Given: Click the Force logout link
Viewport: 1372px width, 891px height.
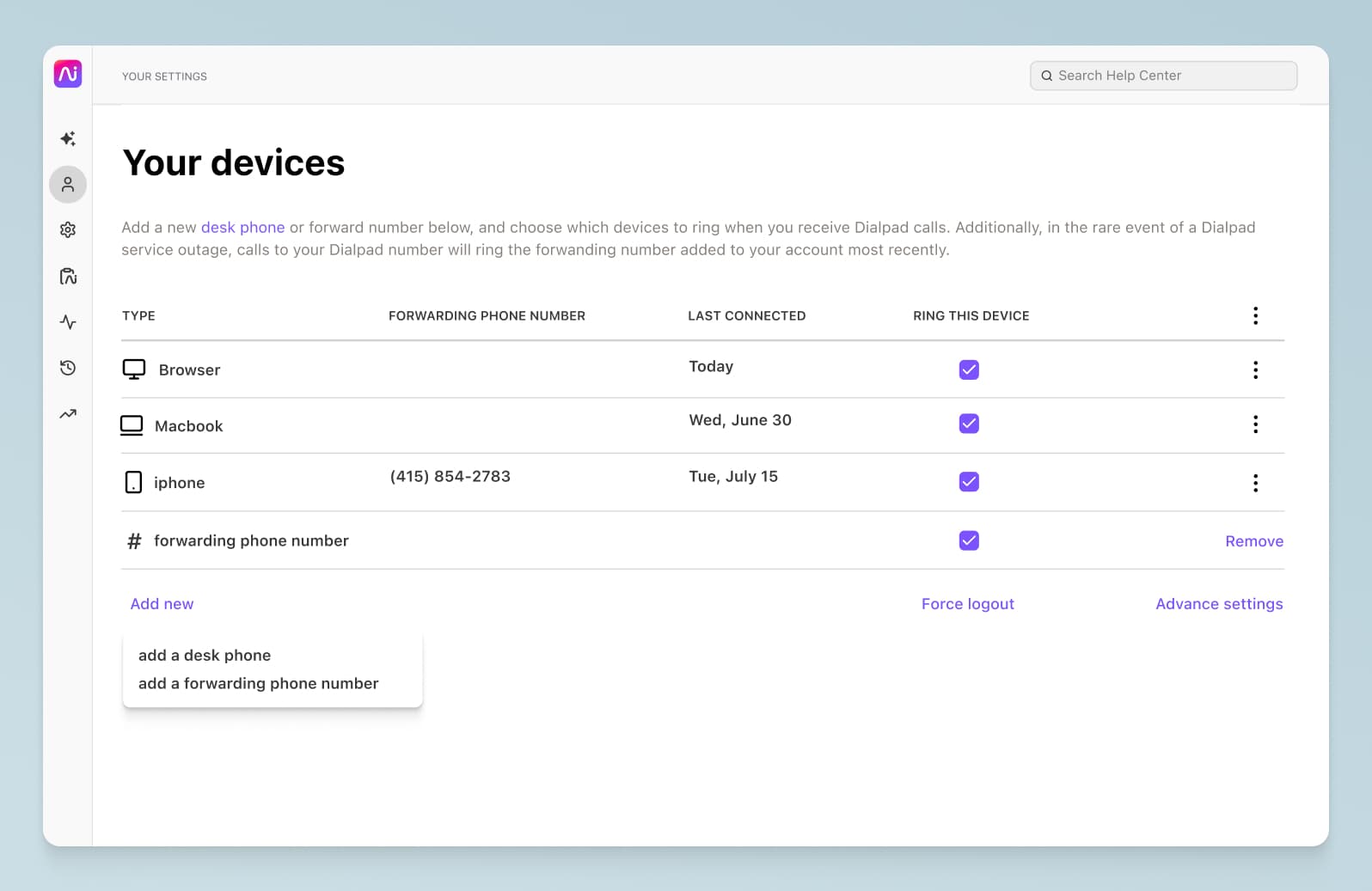Looking at the screenshot, I should point(967,604).
